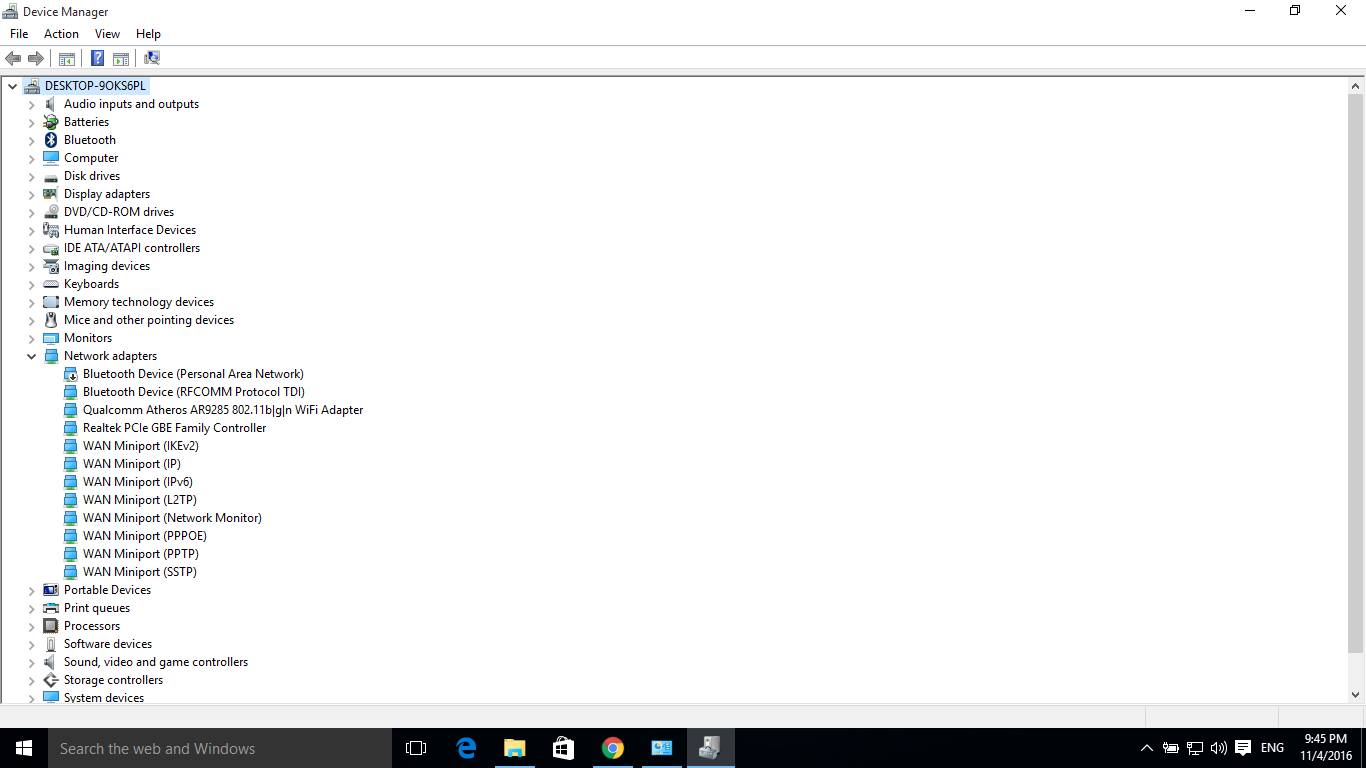This screenshot has height=768, width=1366.
Task: Open the File menu
Action: (19, 34)
